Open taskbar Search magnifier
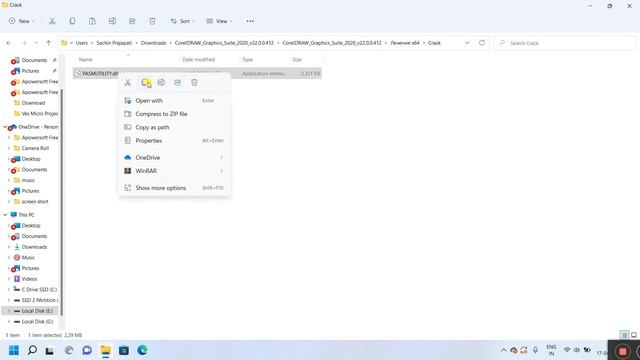 (32, 350)
